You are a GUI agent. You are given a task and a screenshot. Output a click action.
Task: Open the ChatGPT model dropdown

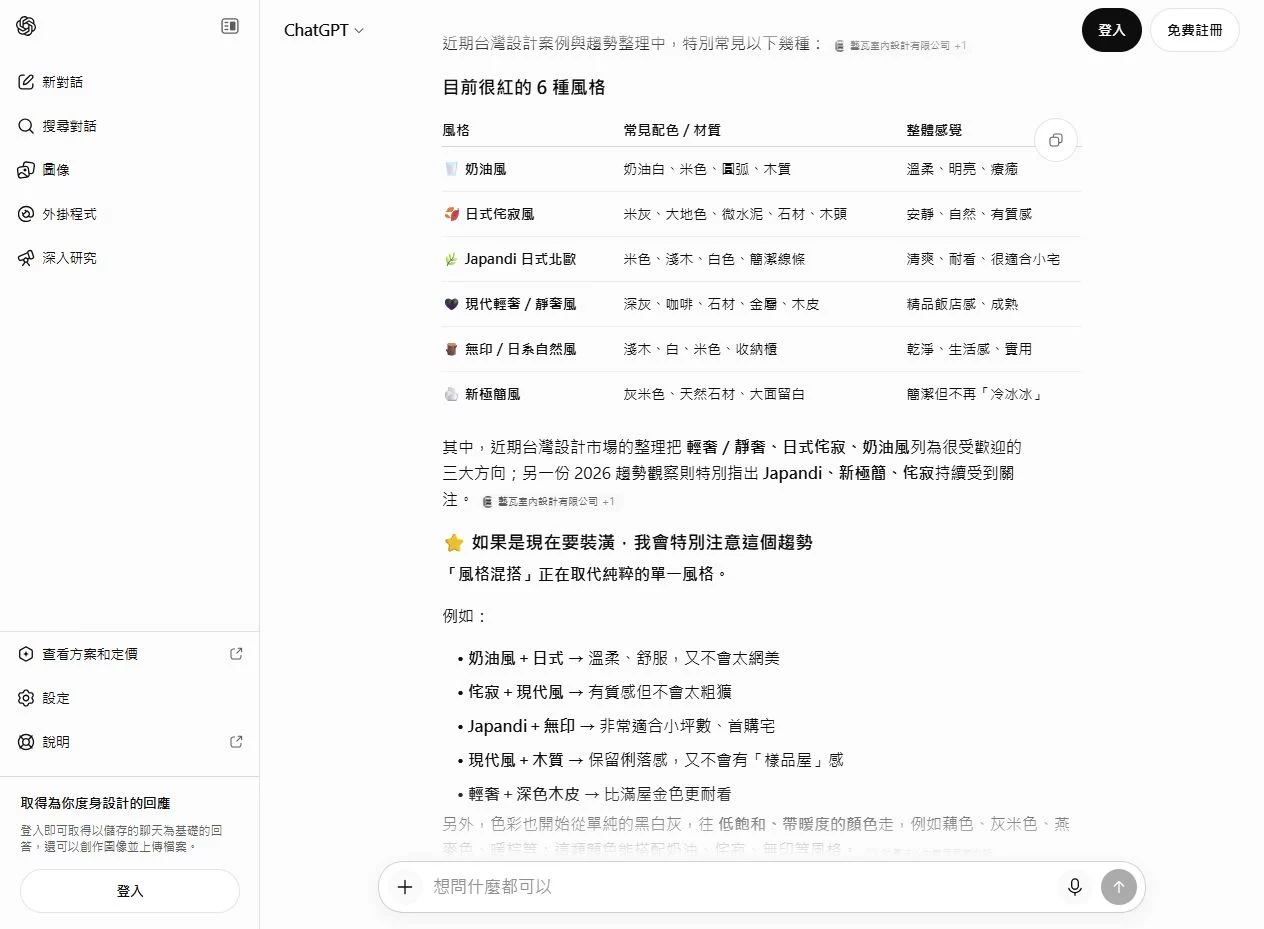coord(324,30)
